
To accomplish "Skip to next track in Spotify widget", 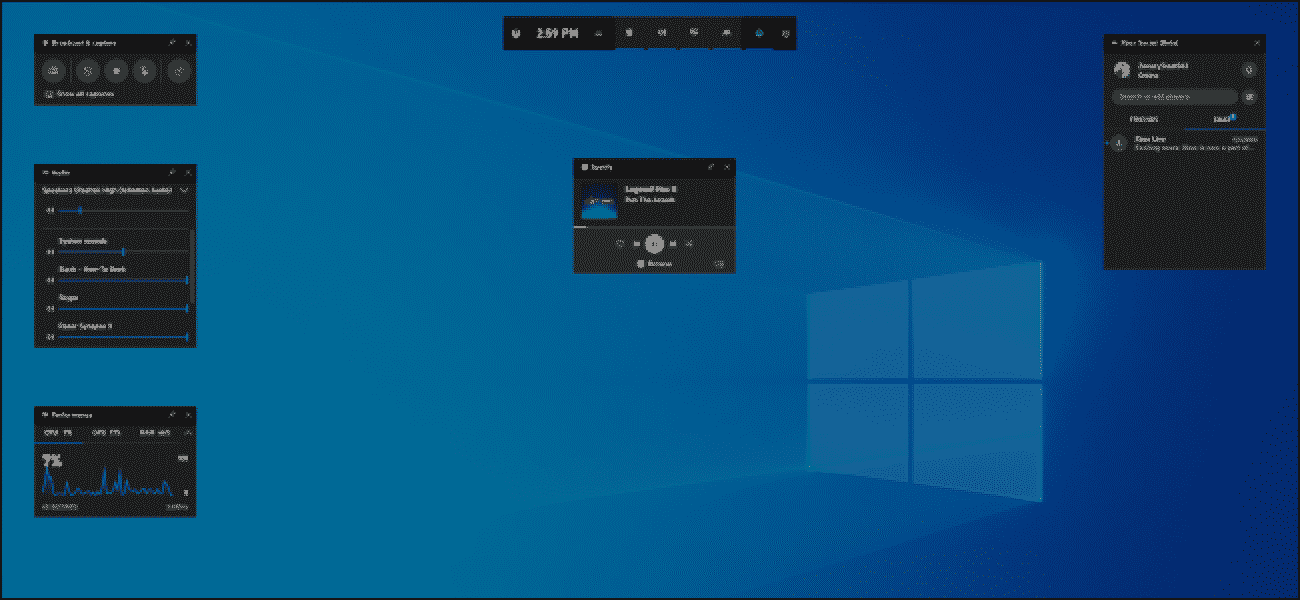I will [674, 243].
